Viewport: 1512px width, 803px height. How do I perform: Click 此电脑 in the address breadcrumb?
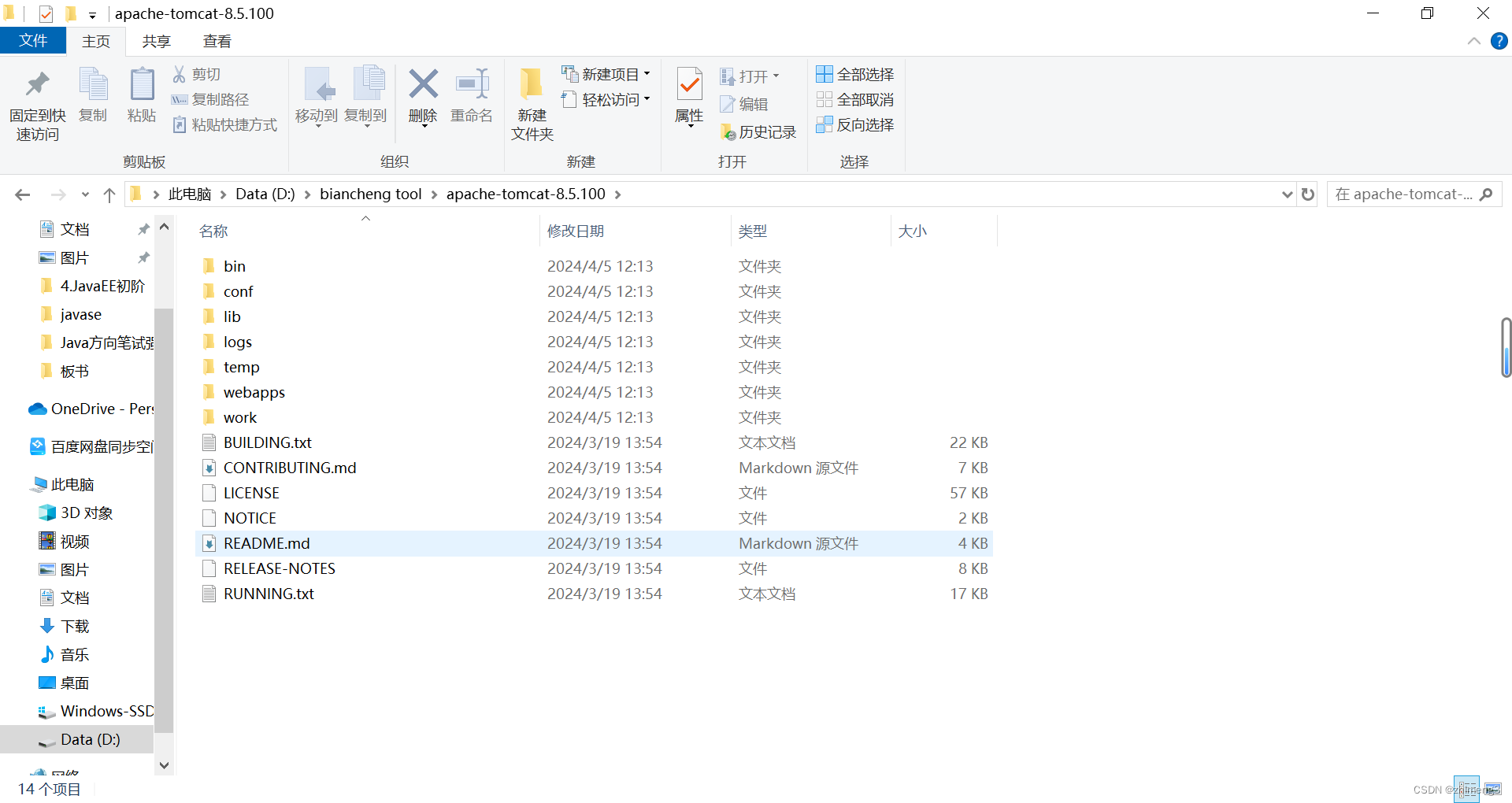tap(190, 194)
